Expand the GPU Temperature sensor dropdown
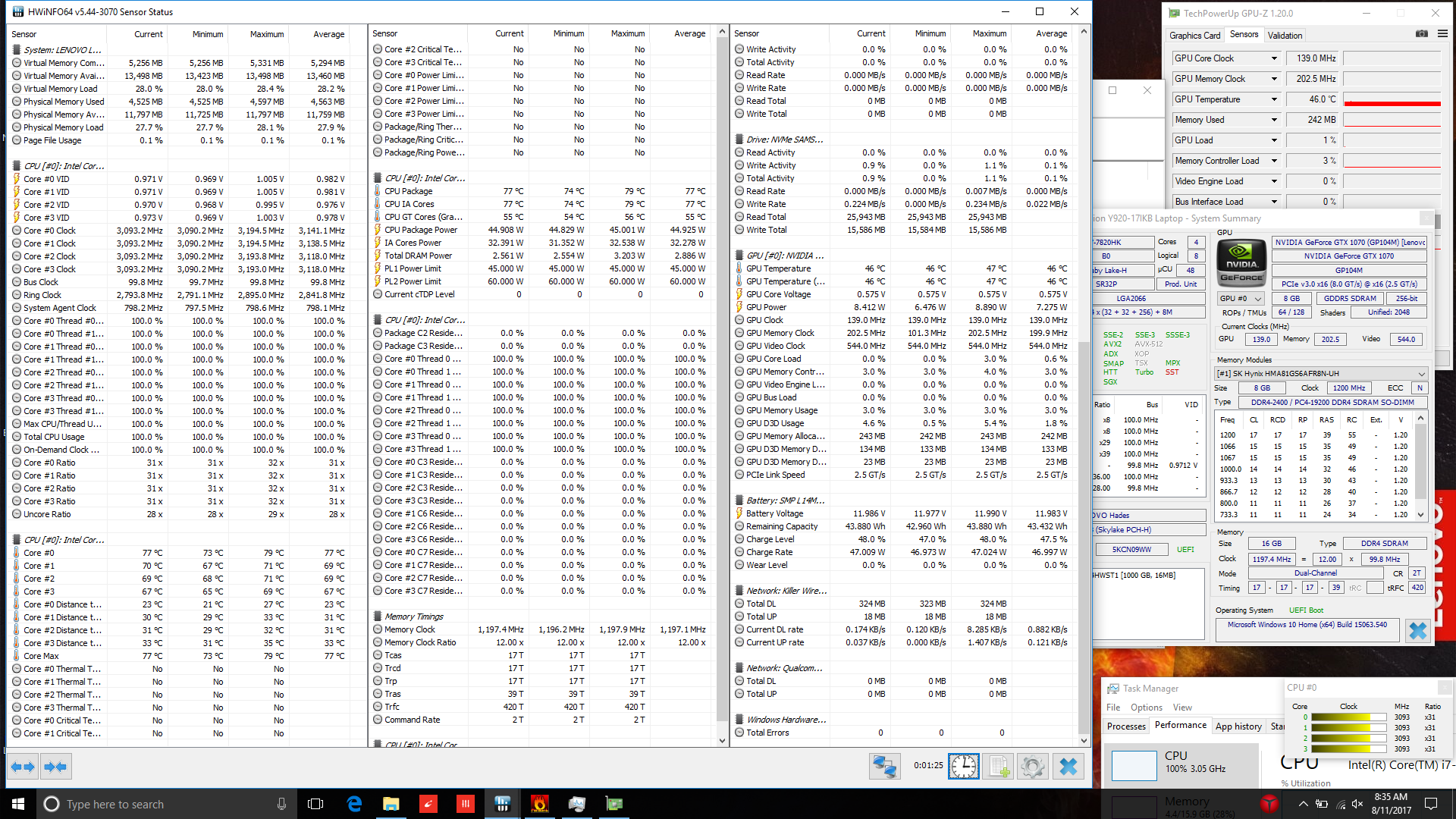 point(1274,99)
